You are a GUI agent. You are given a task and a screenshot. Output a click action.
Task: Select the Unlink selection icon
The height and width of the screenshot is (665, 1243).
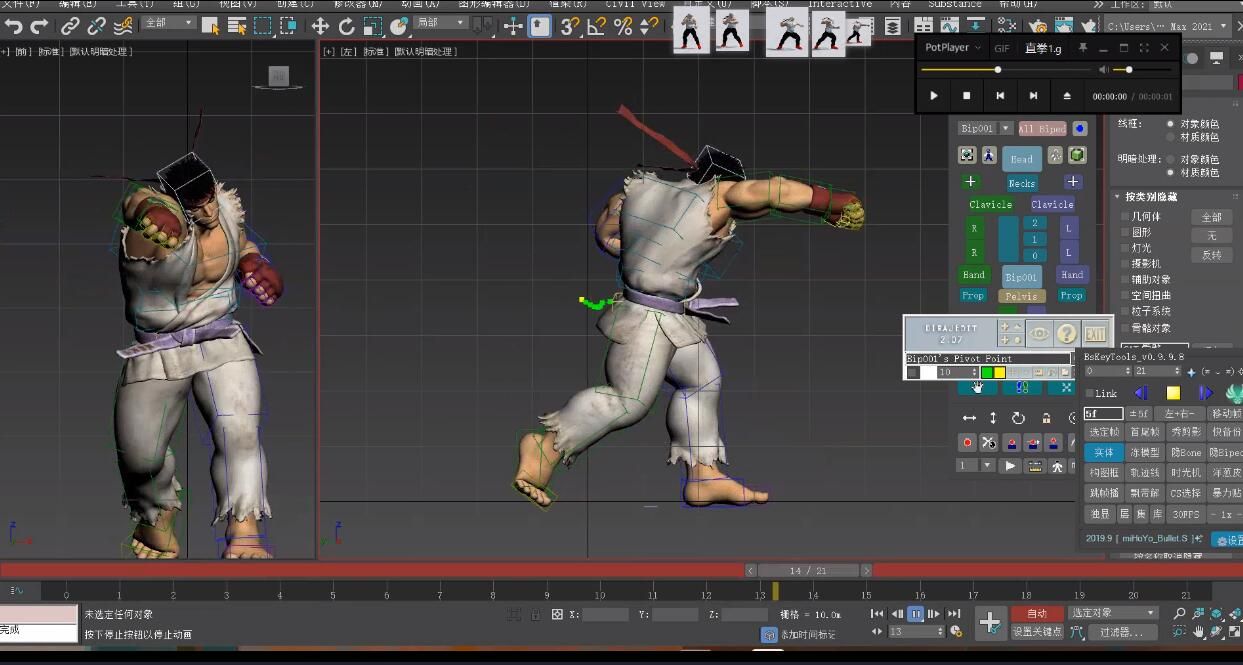coord(96,26)
